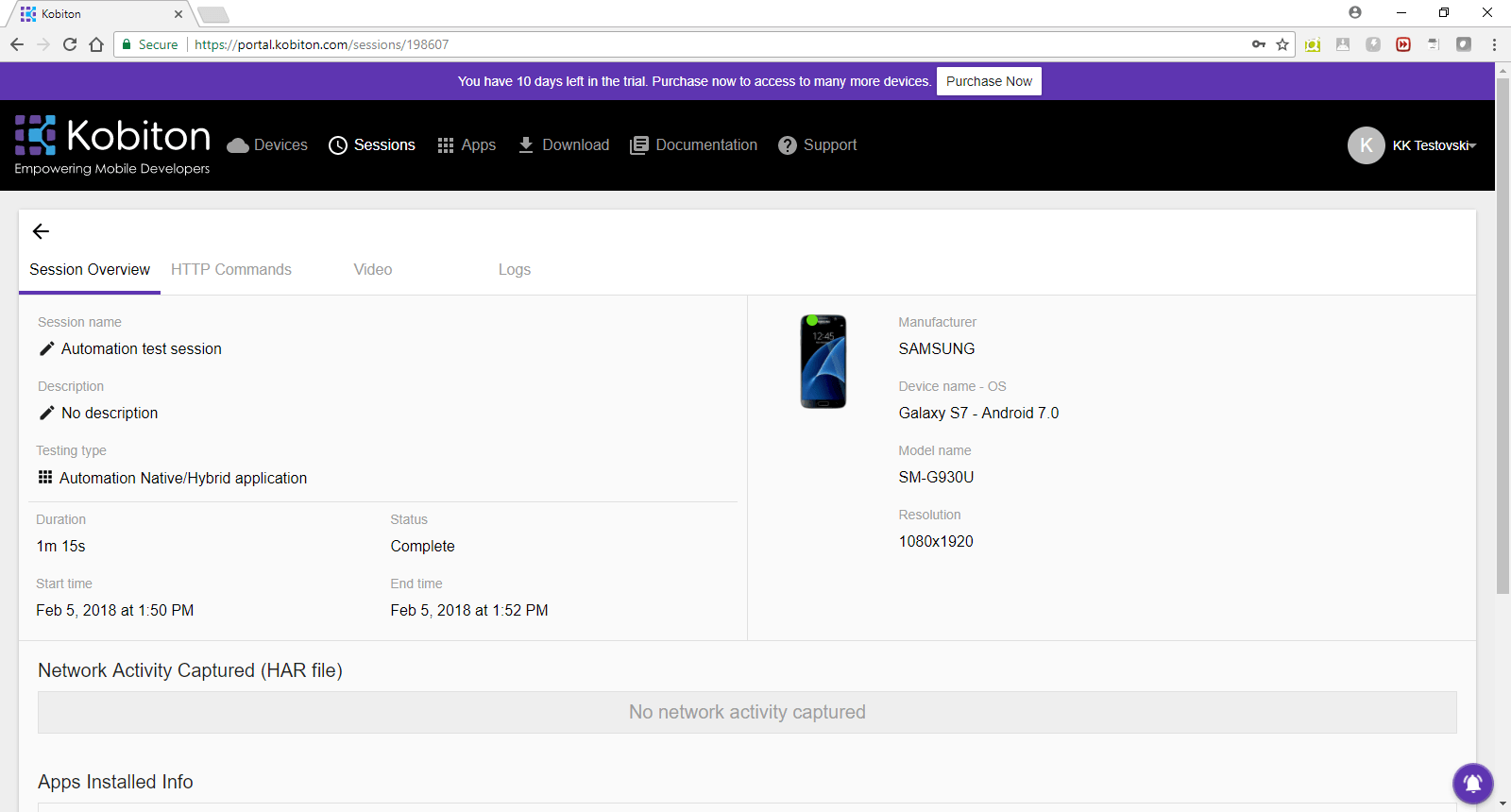Image resolution: width=1511 pixels, height=812 pixels.
Task: Select the Session Overview tab
Action: (90, 269)
